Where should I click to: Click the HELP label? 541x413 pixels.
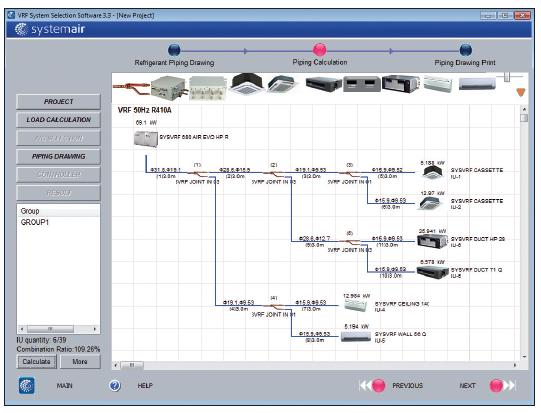click(x=145, y=385)
